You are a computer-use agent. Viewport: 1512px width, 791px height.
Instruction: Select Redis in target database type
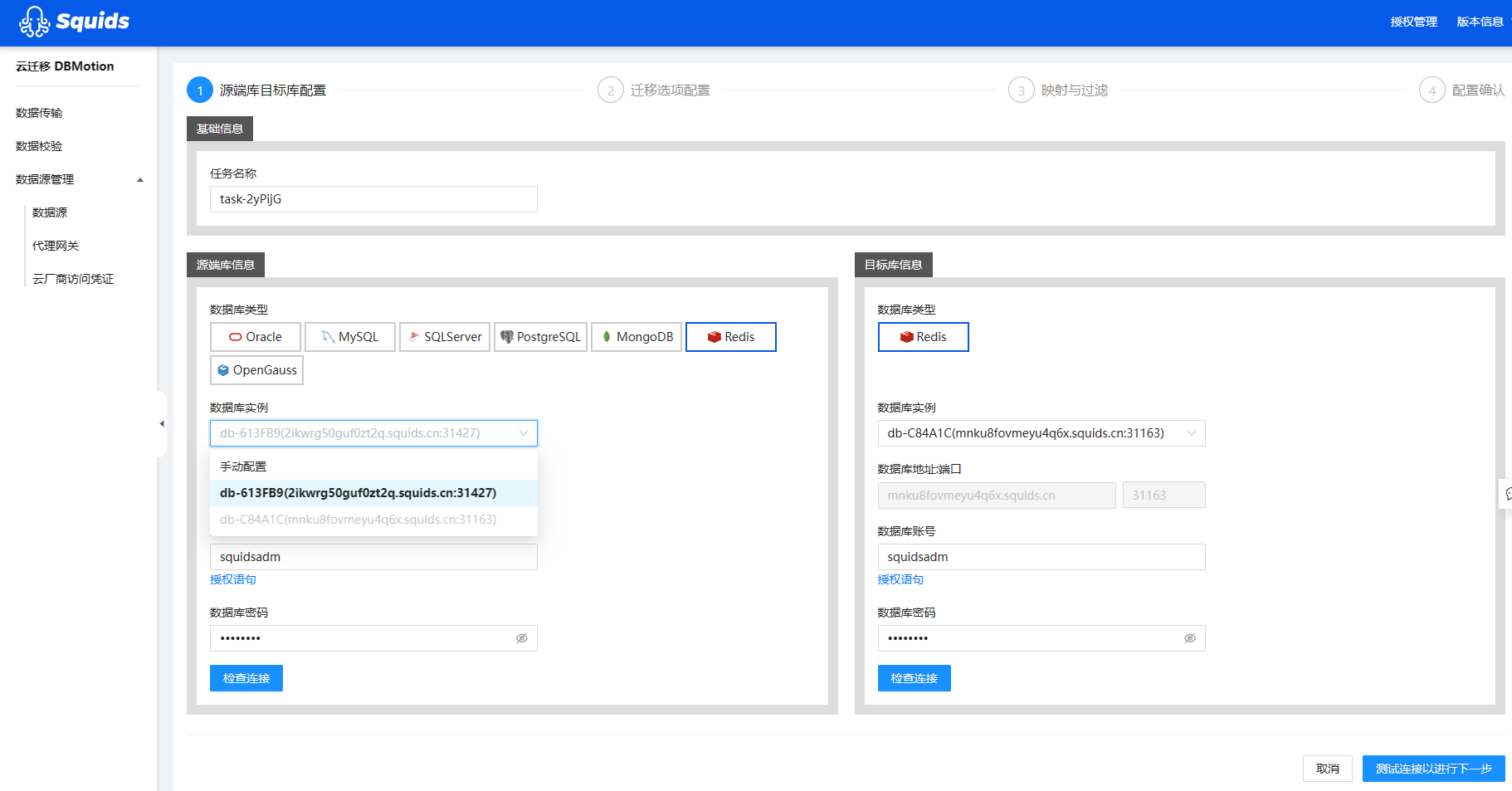coord(923,337)
